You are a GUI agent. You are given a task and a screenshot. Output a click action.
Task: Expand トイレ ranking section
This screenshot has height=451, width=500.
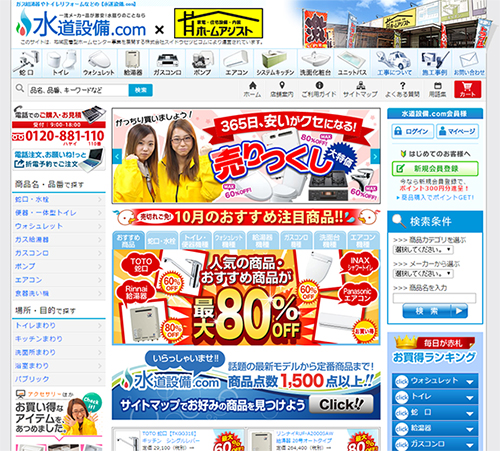[x=435, y=397]
